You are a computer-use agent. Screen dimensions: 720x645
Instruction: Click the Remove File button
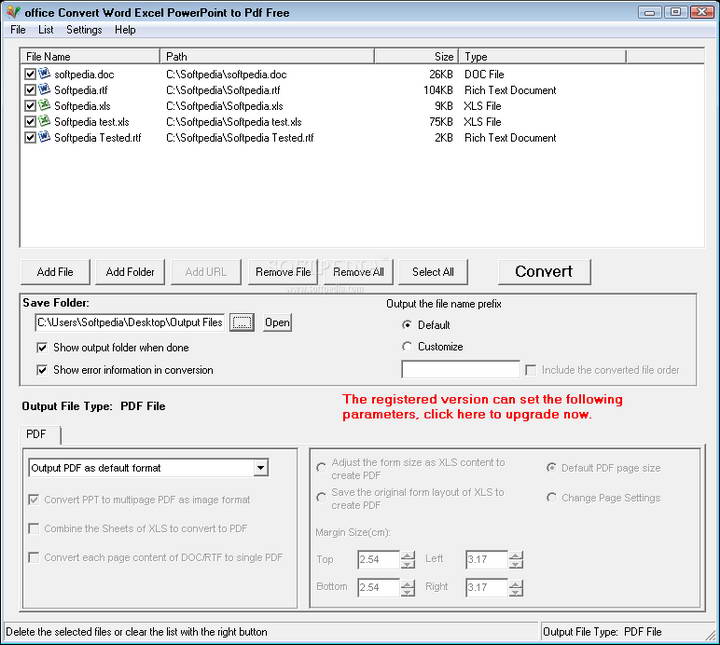pyautogui.click(x=283, y=272)
